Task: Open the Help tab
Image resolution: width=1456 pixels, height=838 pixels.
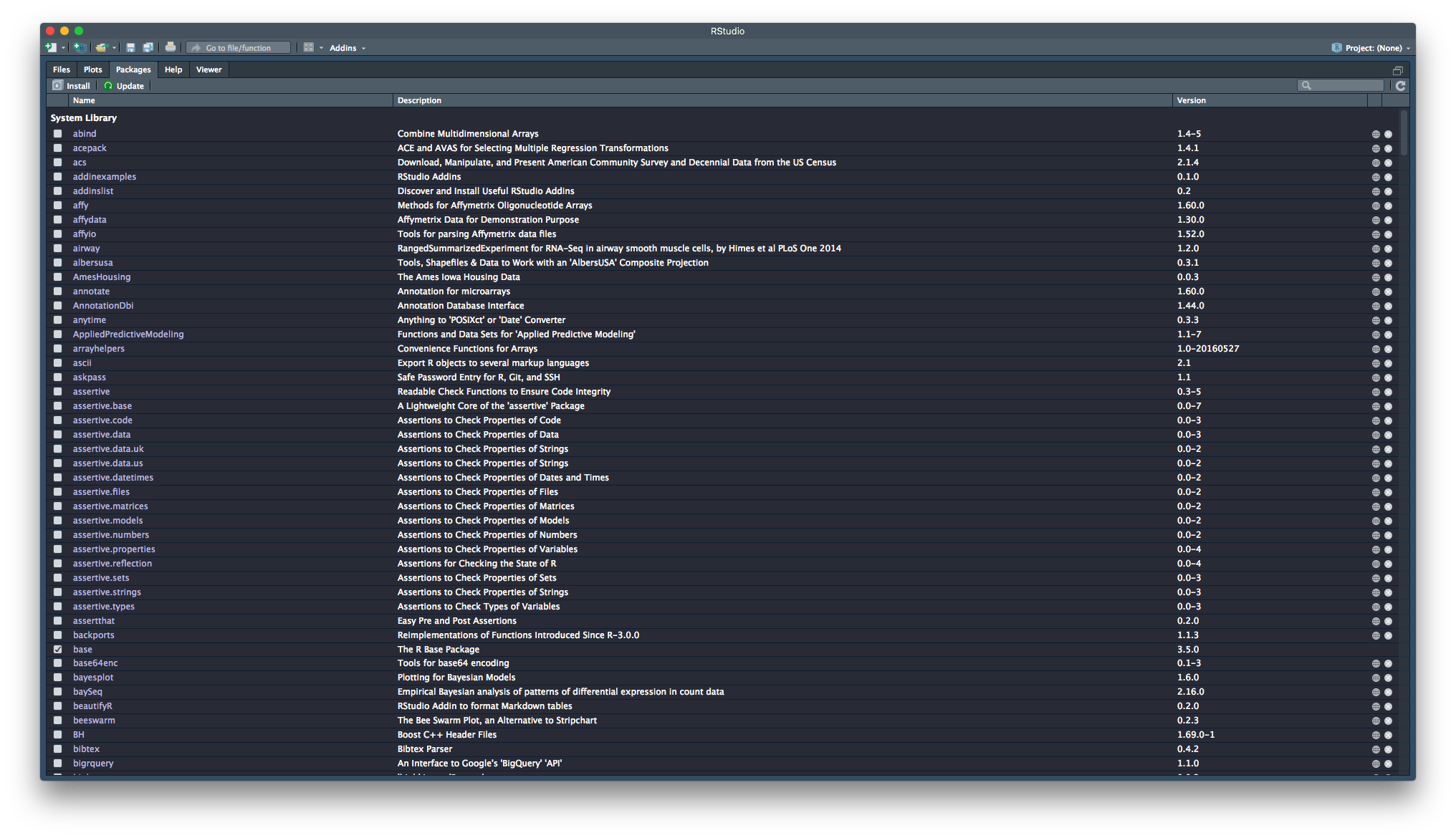Action: [x=173, y=69]
